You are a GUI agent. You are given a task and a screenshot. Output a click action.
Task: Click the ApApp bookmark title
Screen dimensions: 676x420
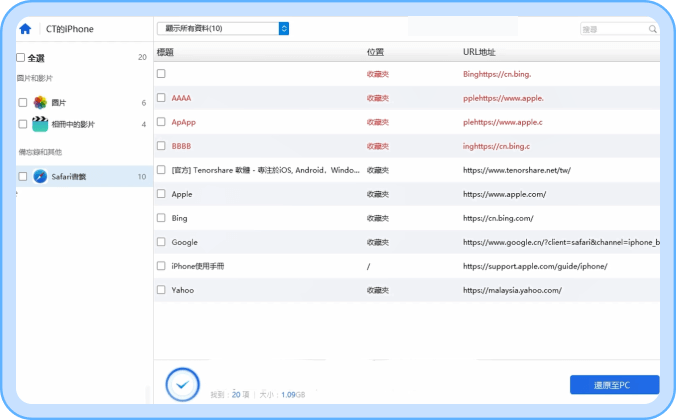coord(184,122)
